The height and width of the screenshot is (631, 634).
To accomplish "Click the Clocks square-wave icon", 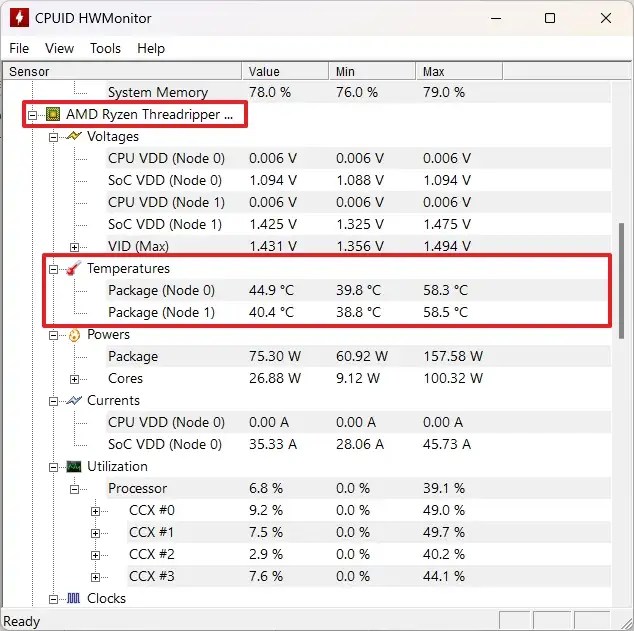I will 74,598.
